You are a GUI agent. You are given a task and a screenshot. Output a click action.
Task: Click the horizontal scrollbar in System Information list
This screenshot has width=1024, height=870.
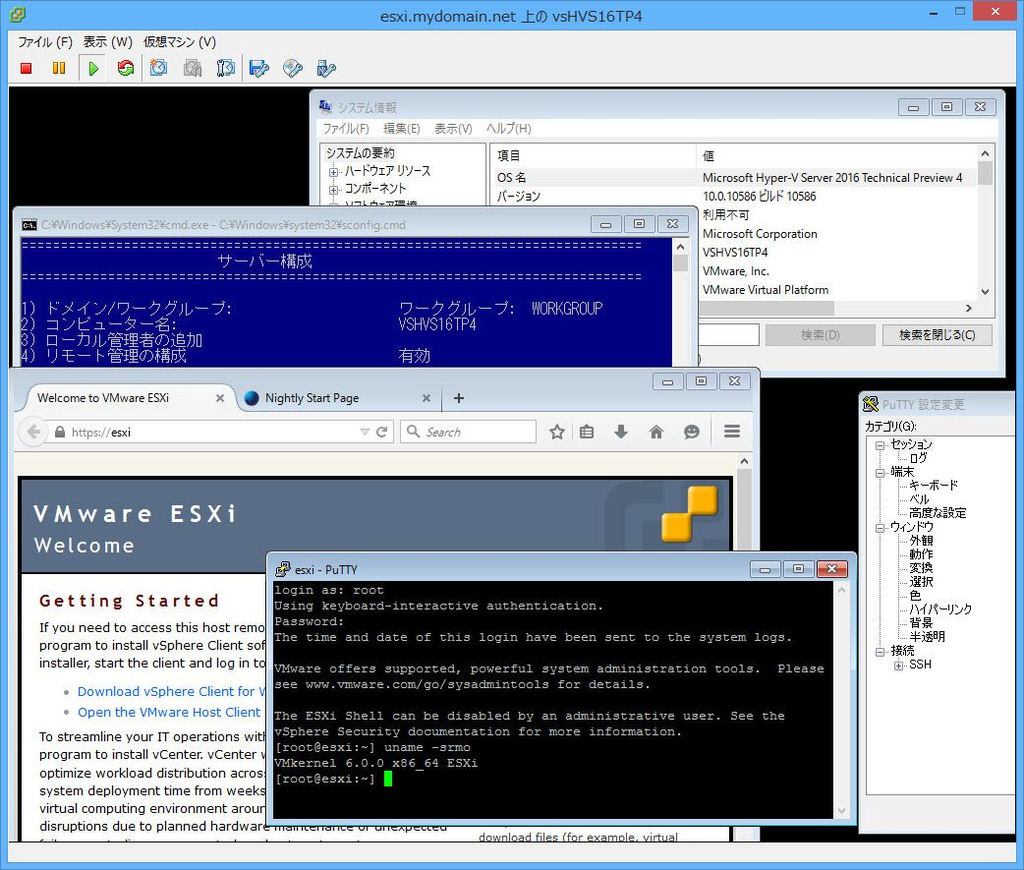pyautogui.click(x=768, y=308)
